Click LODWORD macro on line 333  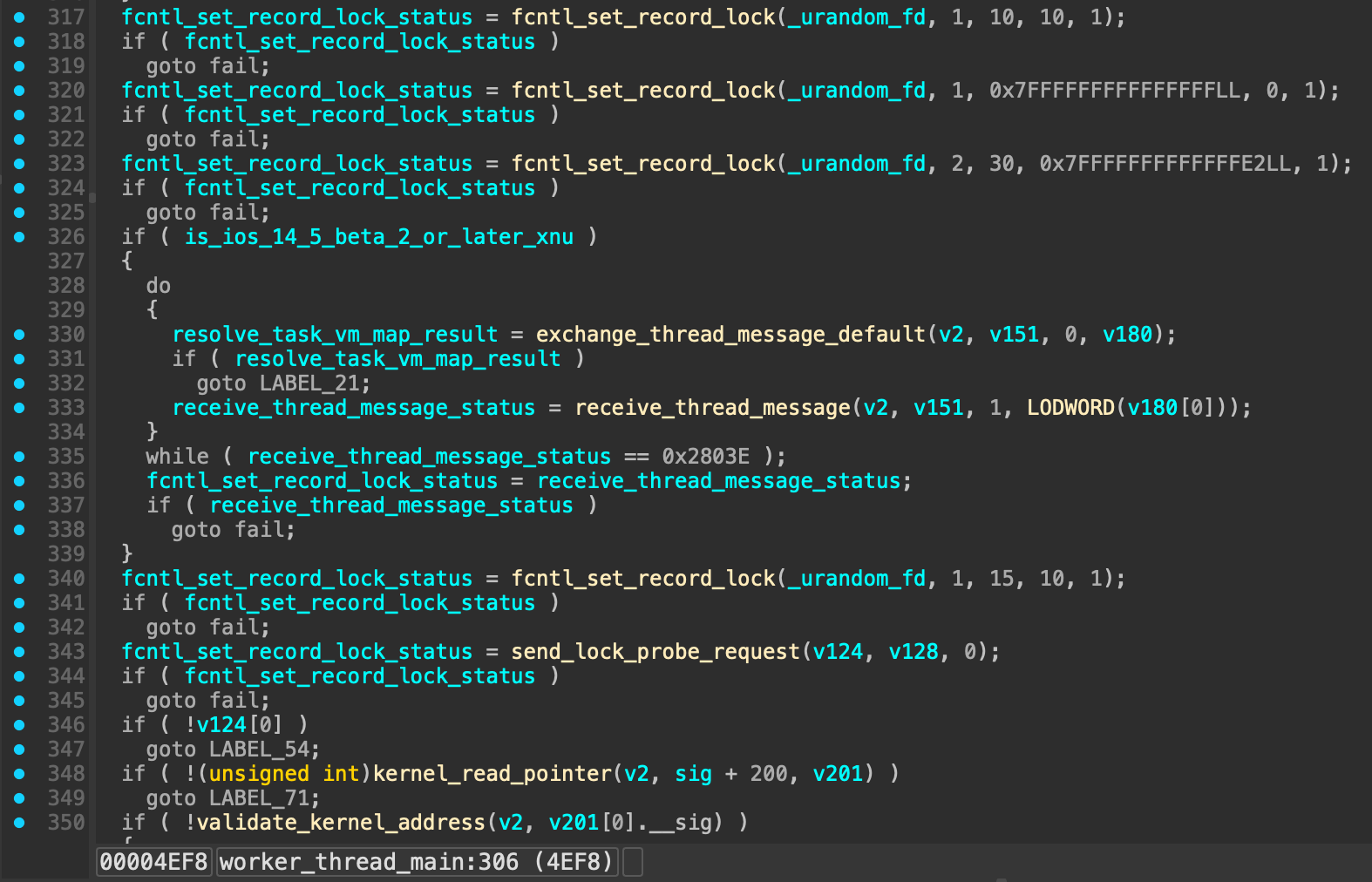click(x=1070, y=408)
